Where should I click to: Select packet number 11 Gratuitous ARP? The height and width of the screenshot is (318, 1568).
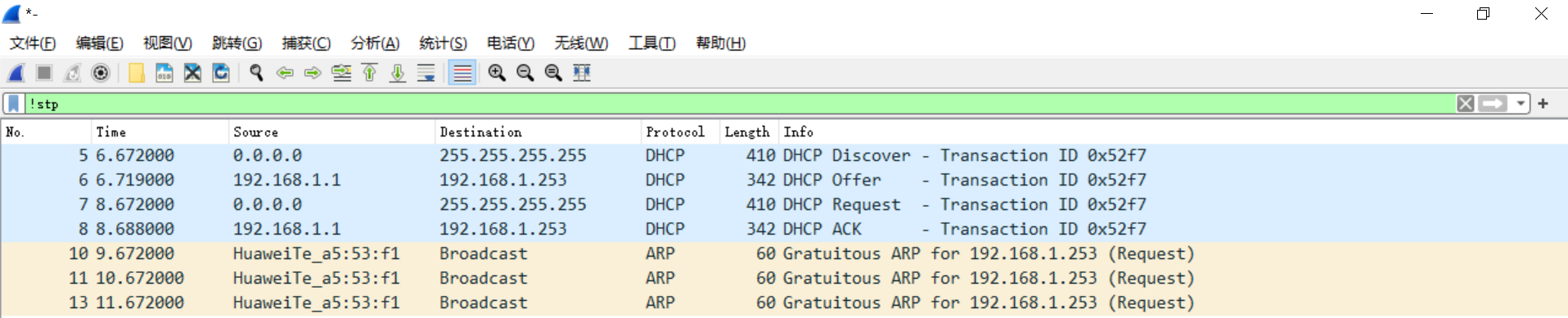point(784,278)
